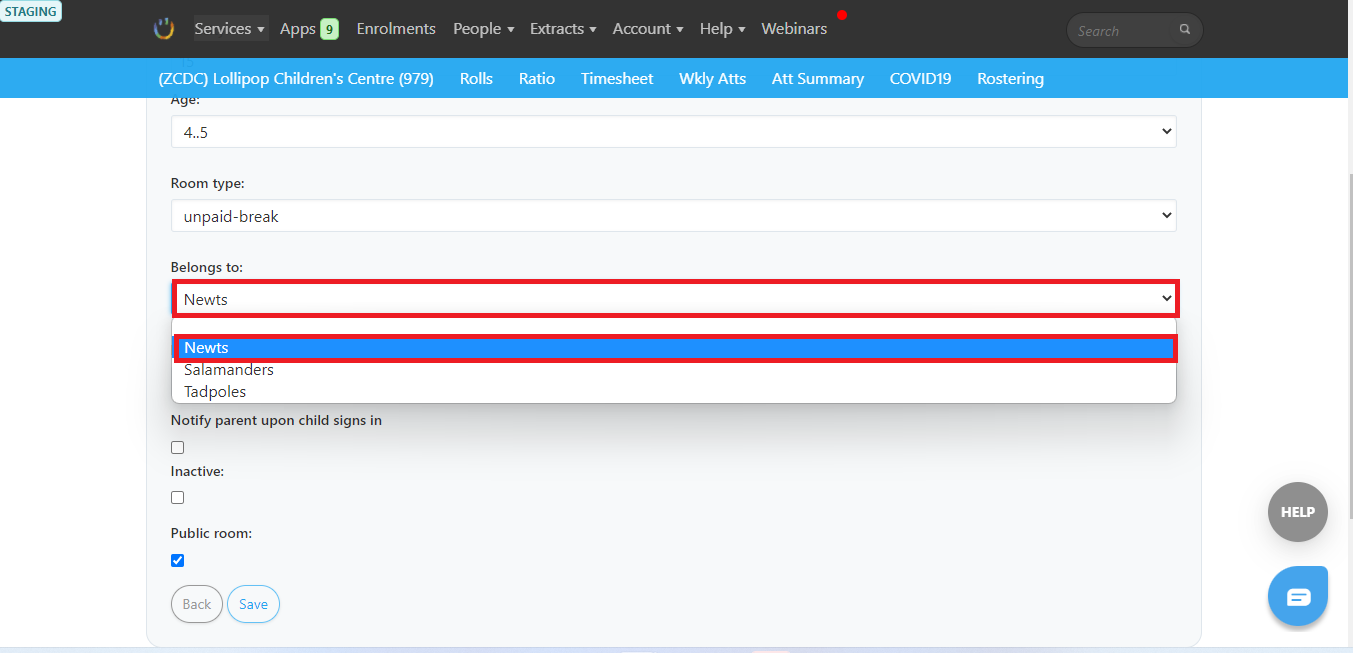Click the app logo icon in the top bar

pyautogui.click(x=164, y=29)
